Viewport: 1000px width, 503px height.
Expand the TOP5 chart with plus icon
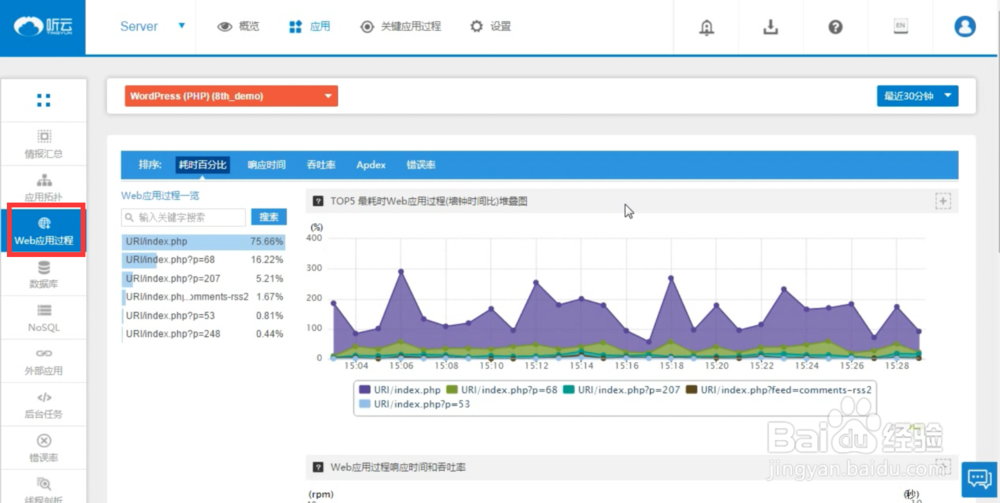(943, 201)
